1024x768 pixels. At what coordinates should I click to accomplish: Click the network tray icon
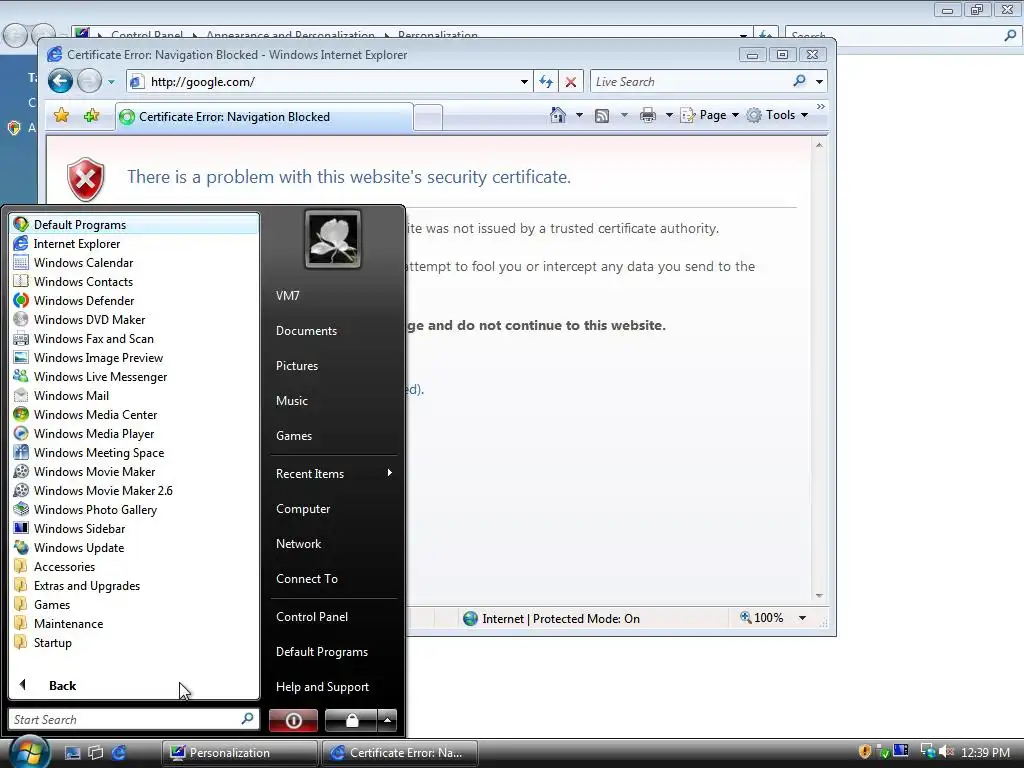(927, 752)
